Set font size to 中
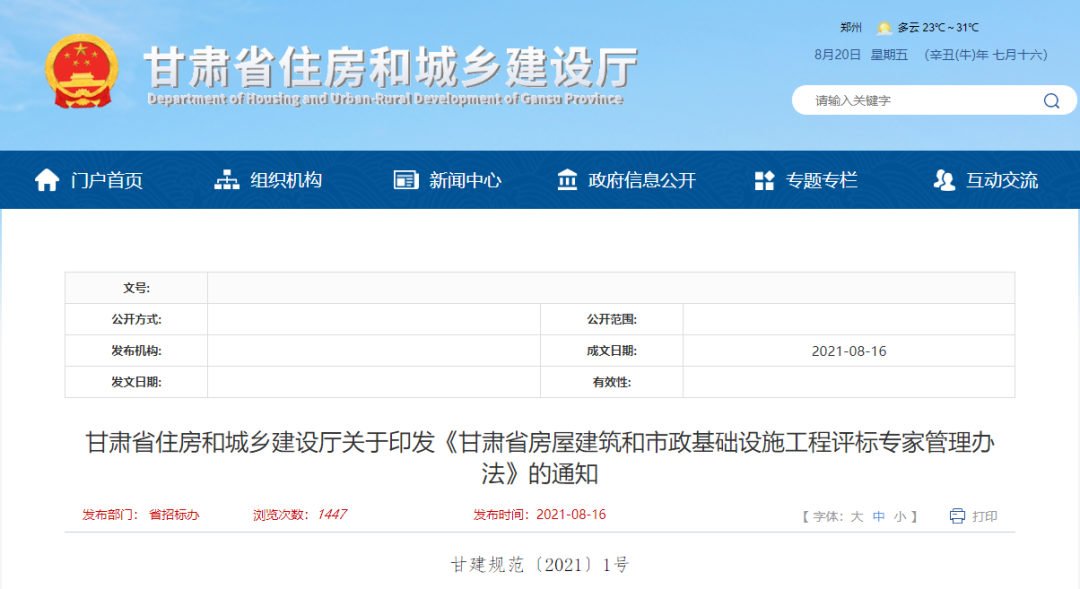This screenshot has width=1080, height=589. coord(878,516)
